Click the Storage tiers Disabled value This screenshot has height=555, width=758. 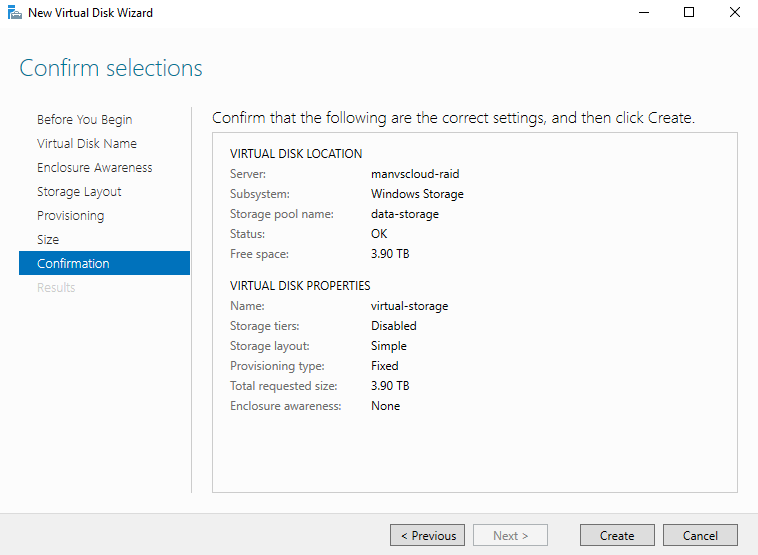tap(394, 326)
